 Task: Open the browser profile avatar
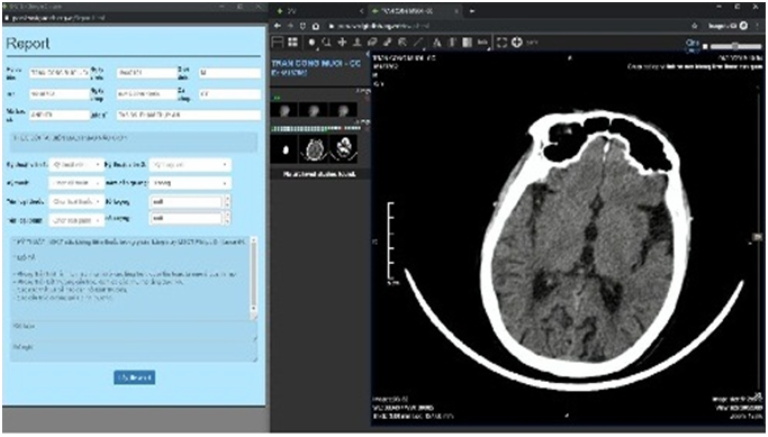coord(744,25)
